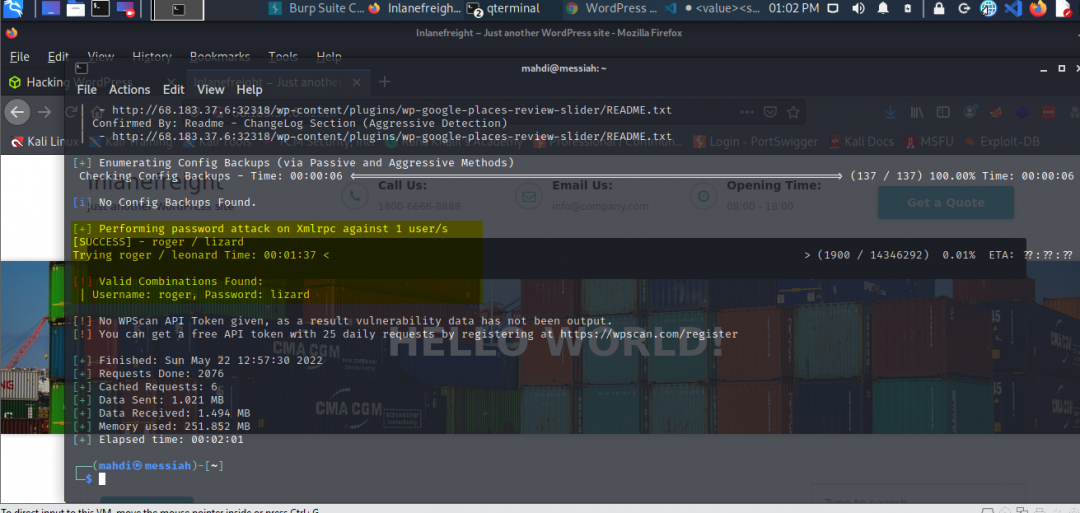
Task: Click the lock screen padlock icon
Action: point(938,9)
